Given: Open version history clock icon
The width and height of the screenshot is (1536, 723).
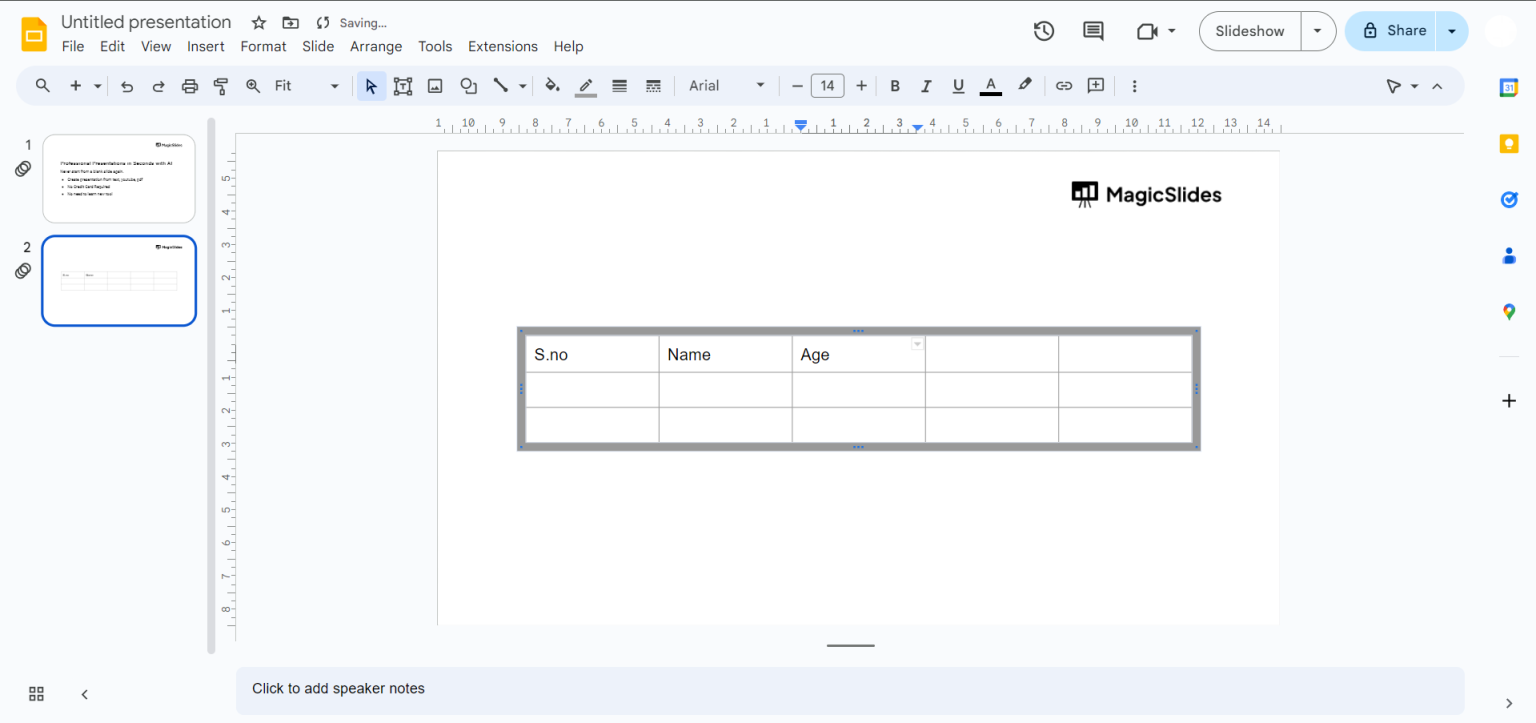Looking at the screenshot, I should pos(1044,31).
